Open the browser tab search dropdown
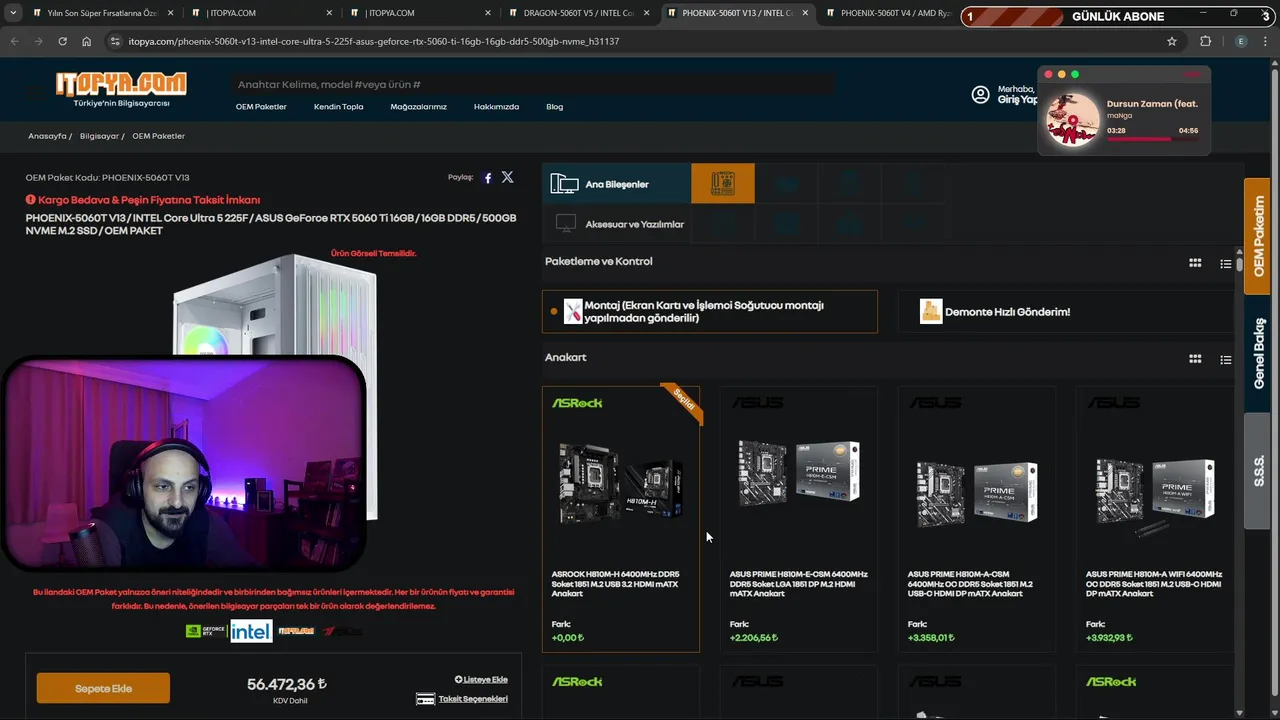This screenshot has height=720, width=1280. tap(13, 13)
